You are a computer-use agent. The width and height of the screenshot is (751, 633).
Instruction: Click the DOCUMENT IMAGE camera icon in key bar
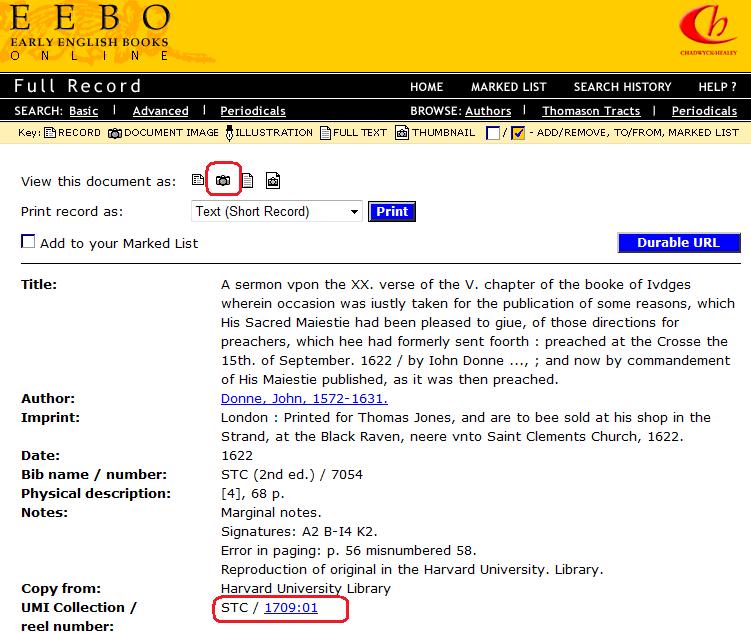pyautogui.click(x=115, y=133)
